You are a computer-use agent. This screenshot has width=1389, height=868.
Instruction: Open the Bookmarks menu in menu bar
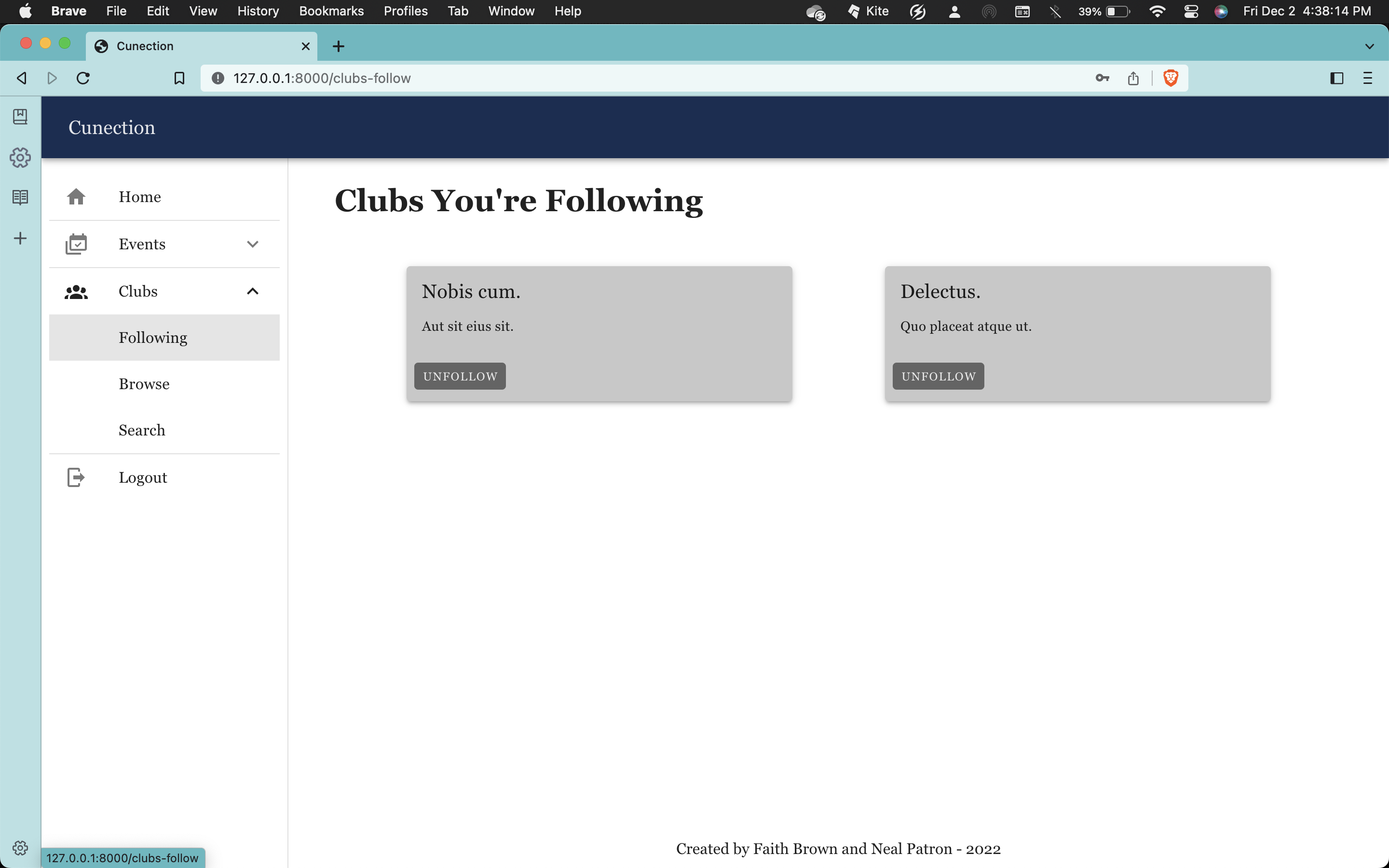331,12
